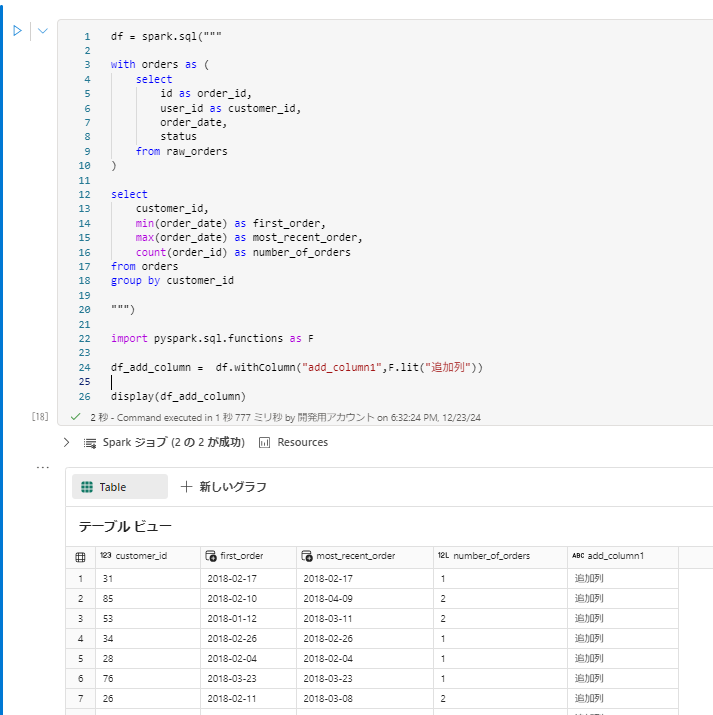713x715 pixels.
Task: Click the テーブル ビュー heading
Action: [125, 527]
